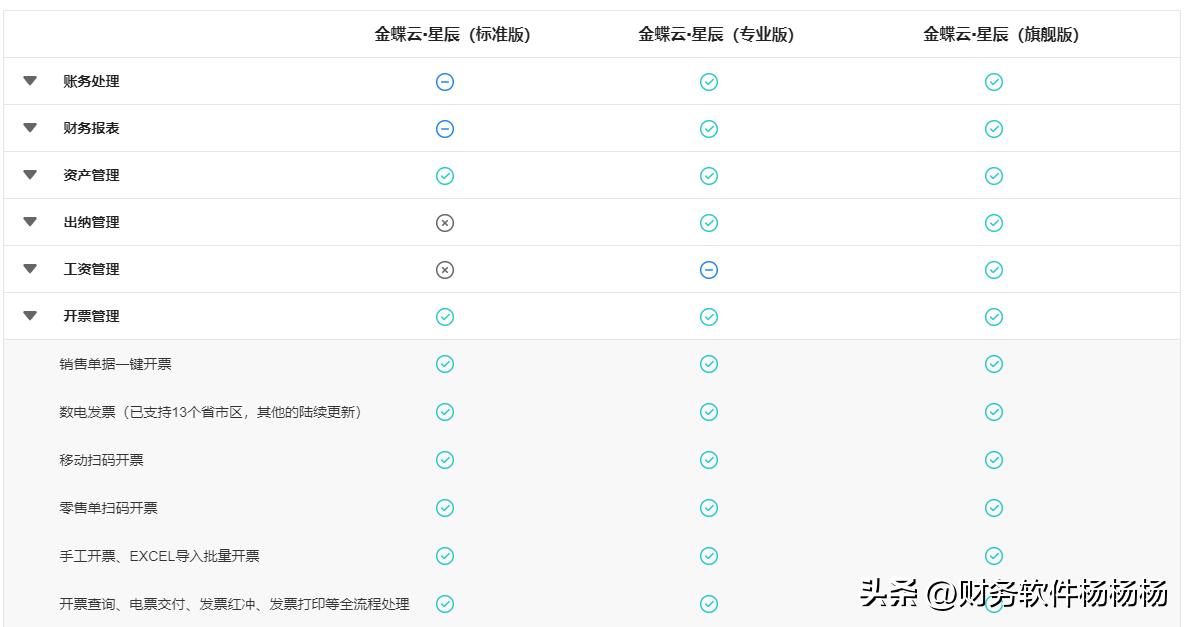Click the check icon for 资产管理 standard edition

[x=444, y=175]
